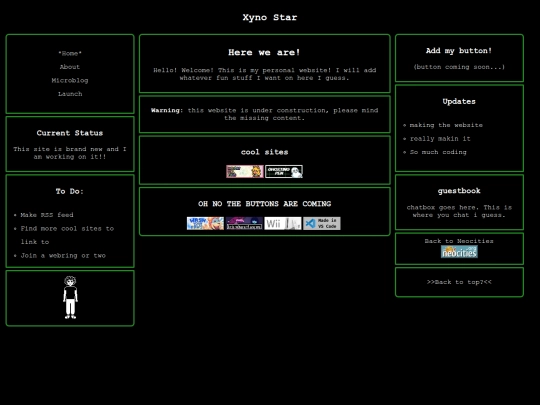This screenshot has height=405, width=540.
Task: Click the Back to top link
Action: pos(459,282)
